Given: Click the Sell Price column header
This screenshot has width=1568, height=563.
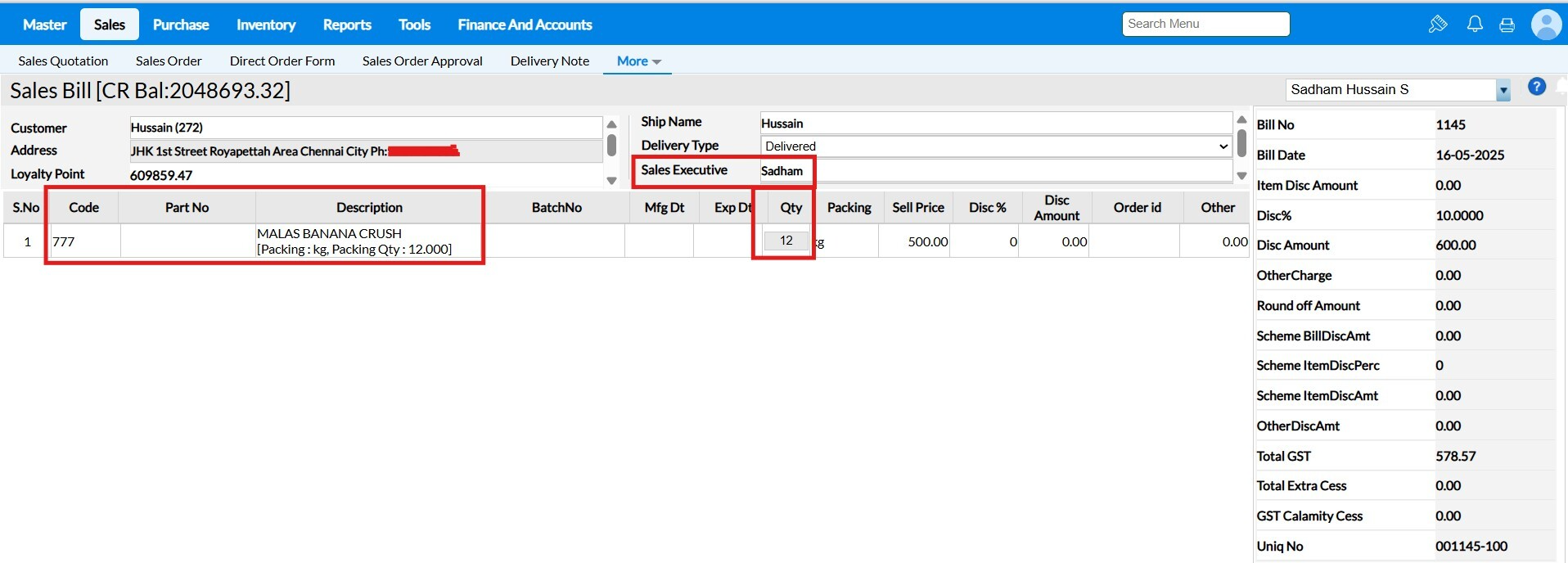Looking at the screenshot, I should [x=918, y=208].
